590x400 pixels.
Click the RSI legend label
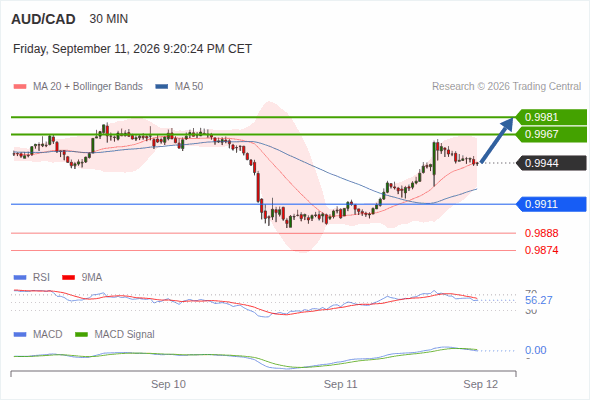[41, 278]
